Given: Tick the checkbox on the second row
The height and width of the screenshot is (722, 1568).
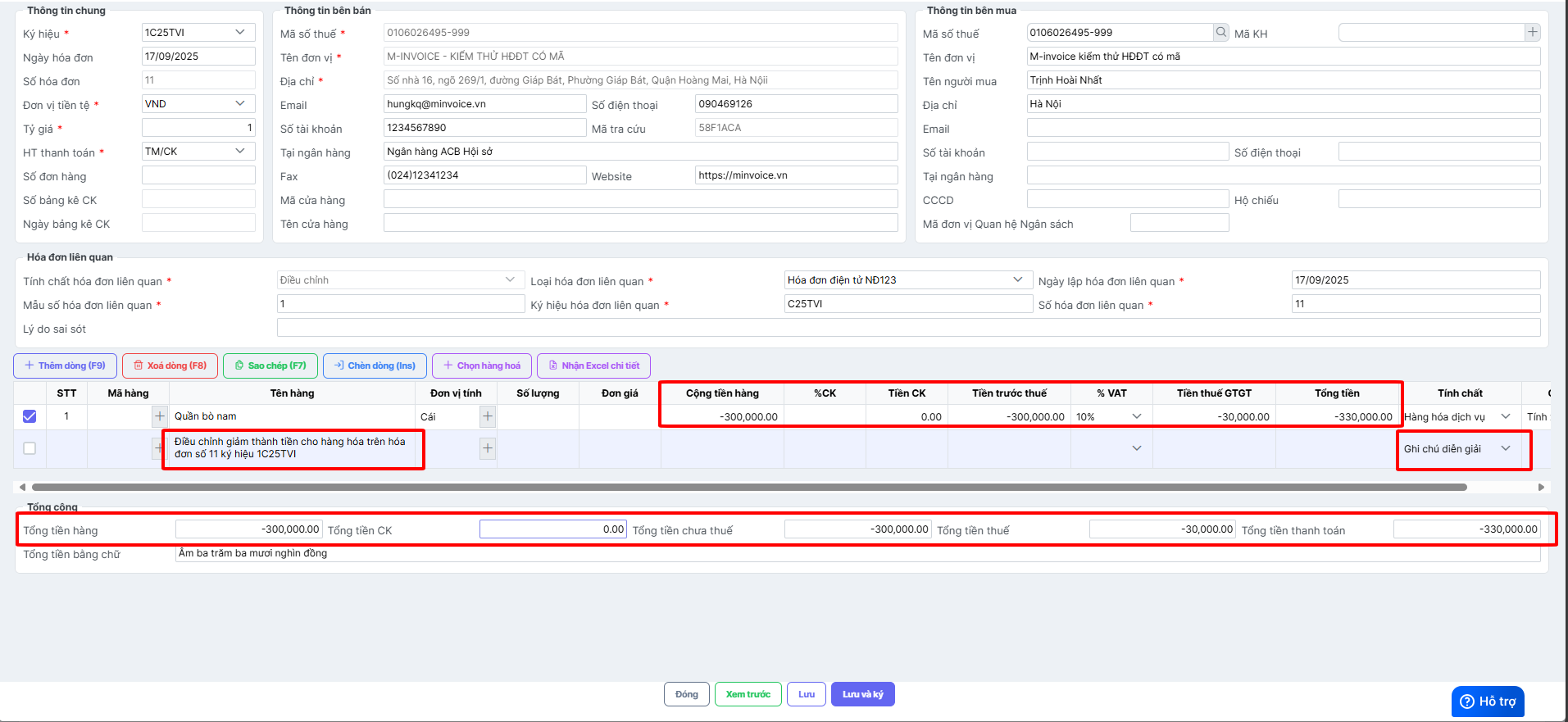Looking at the screenshot, I should click(x=30, y=448).
